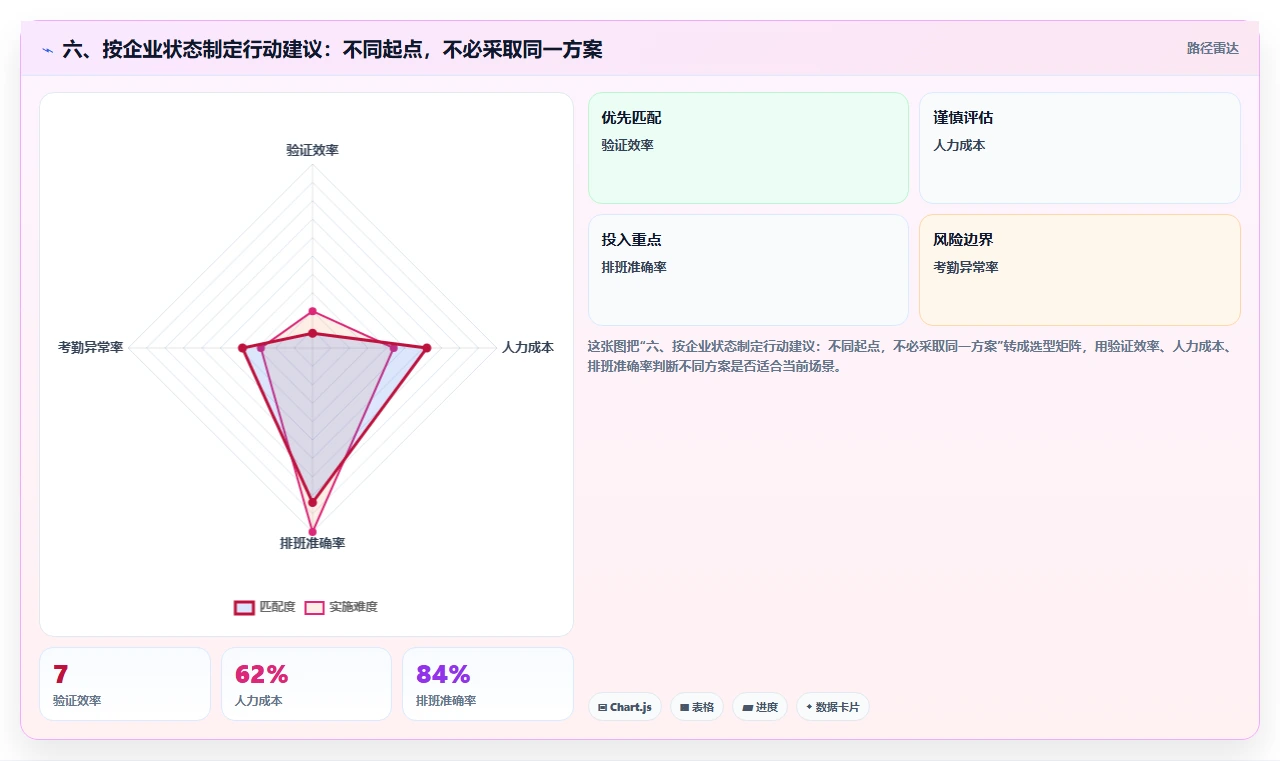
Task: Select the Chart.js tag chip
Action: [x=625, y=707]
